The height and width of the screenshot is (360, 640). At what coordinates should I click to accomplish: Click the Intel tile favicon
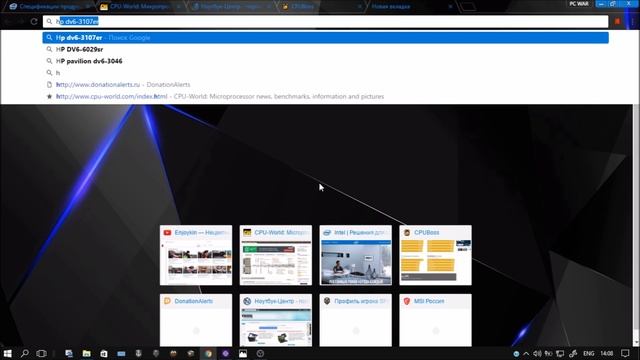(327, 232)
